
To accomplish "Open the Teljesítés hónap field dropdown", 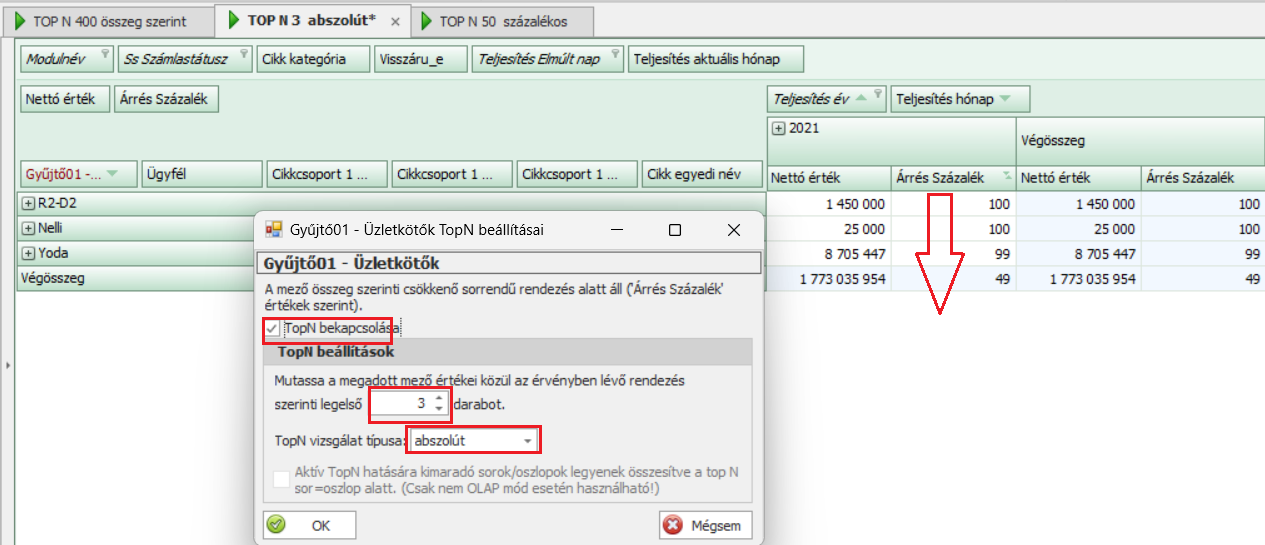I will [1005, 99].
